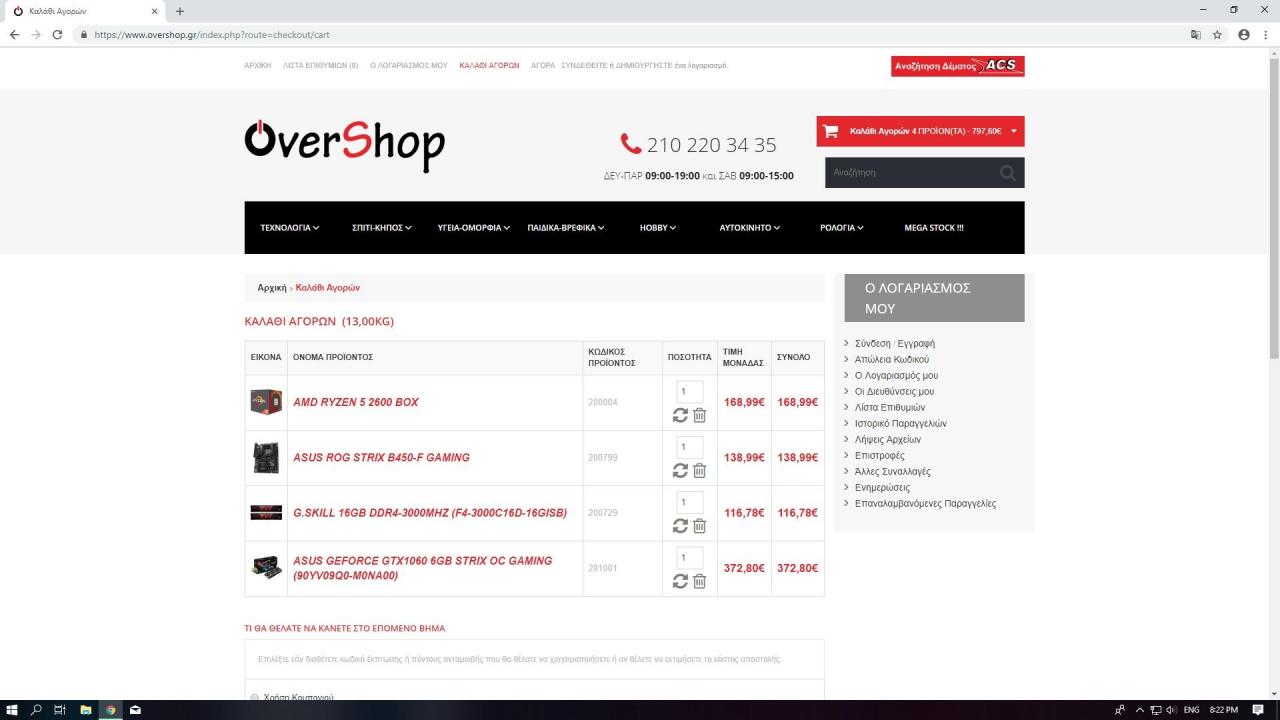Click the shopping cart icon in the red header button
This screenshot has width=1280, height=720.
click(x=830, y=131)
